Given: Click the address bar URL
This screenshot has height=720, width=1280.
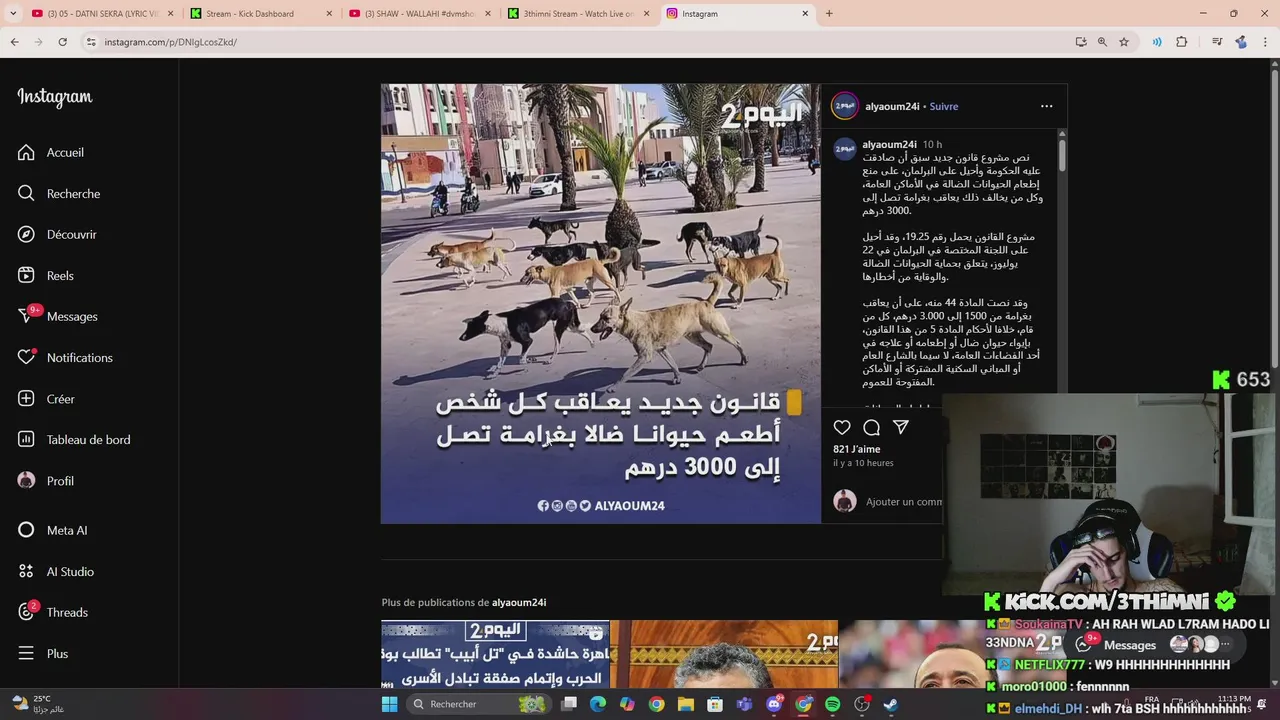Looking at the screenshot, I should (170, 42).
